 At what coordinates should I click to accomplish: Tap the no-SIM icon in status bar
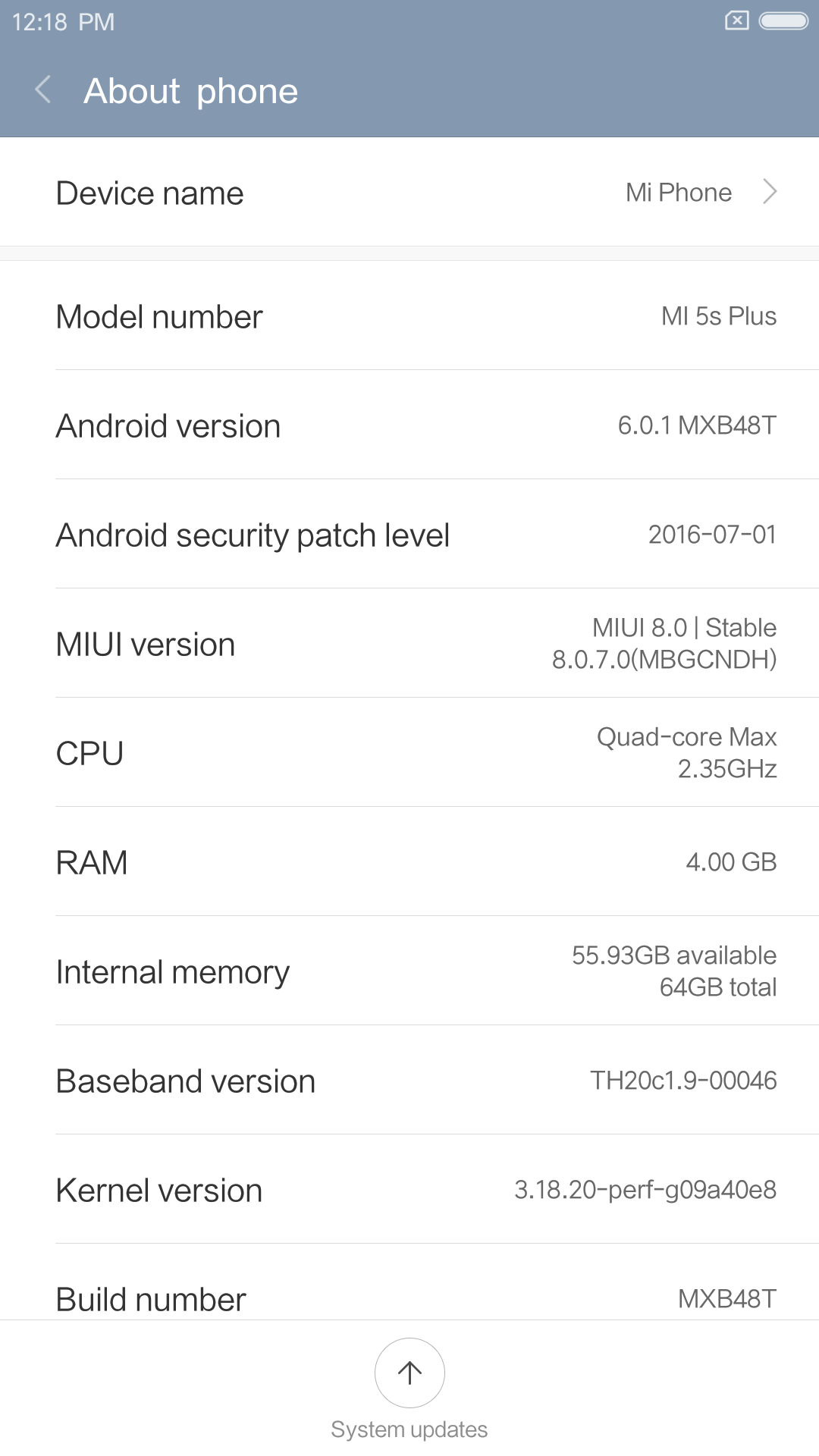coord(736,20)
